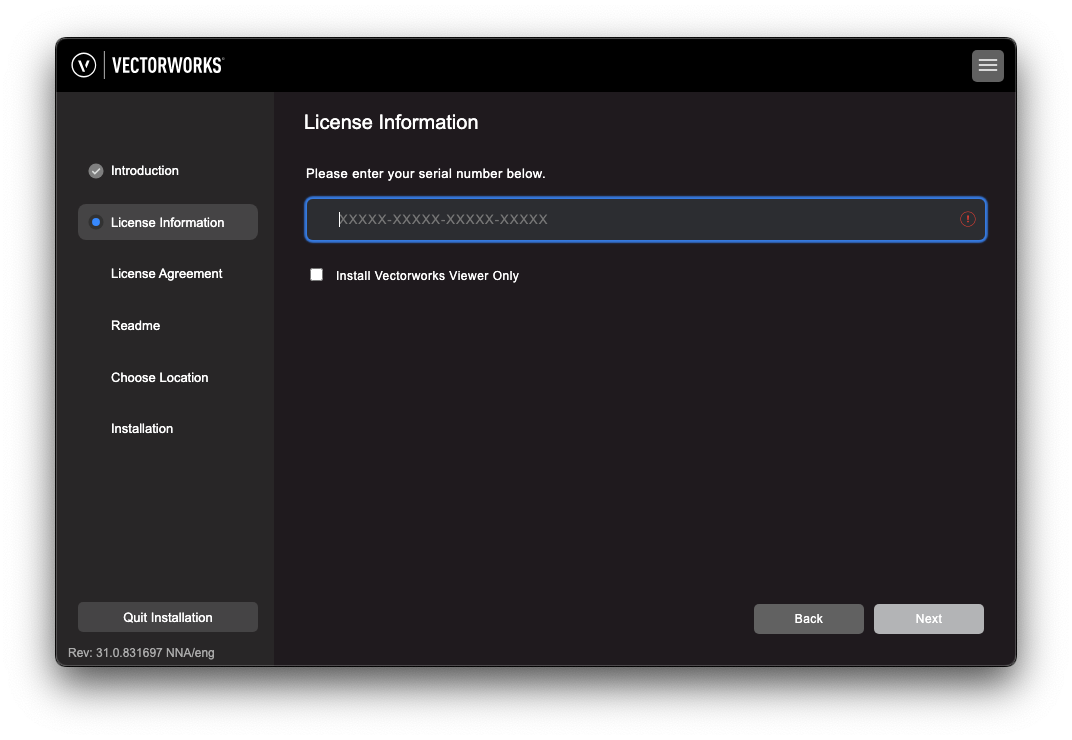Select the Readme step in sidebar
This screenshot has width=1072, height=740.
[135, 326]
